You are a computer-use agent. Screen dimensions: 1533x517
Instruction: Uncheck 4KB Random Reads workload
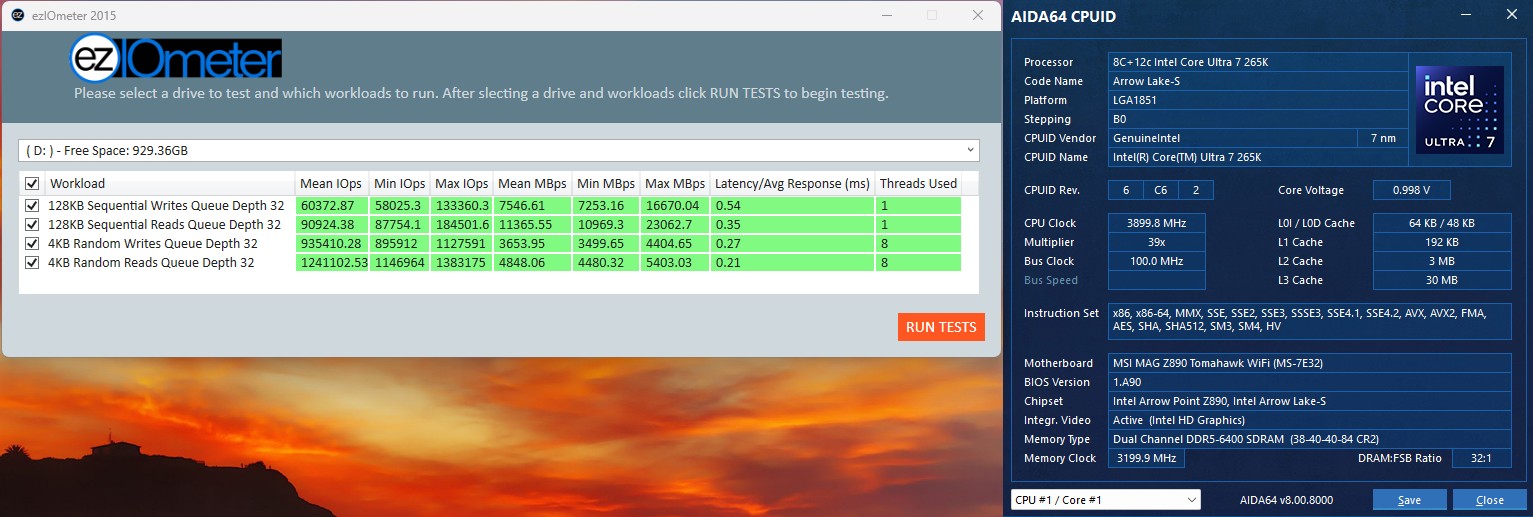click(x=32, y=263)
